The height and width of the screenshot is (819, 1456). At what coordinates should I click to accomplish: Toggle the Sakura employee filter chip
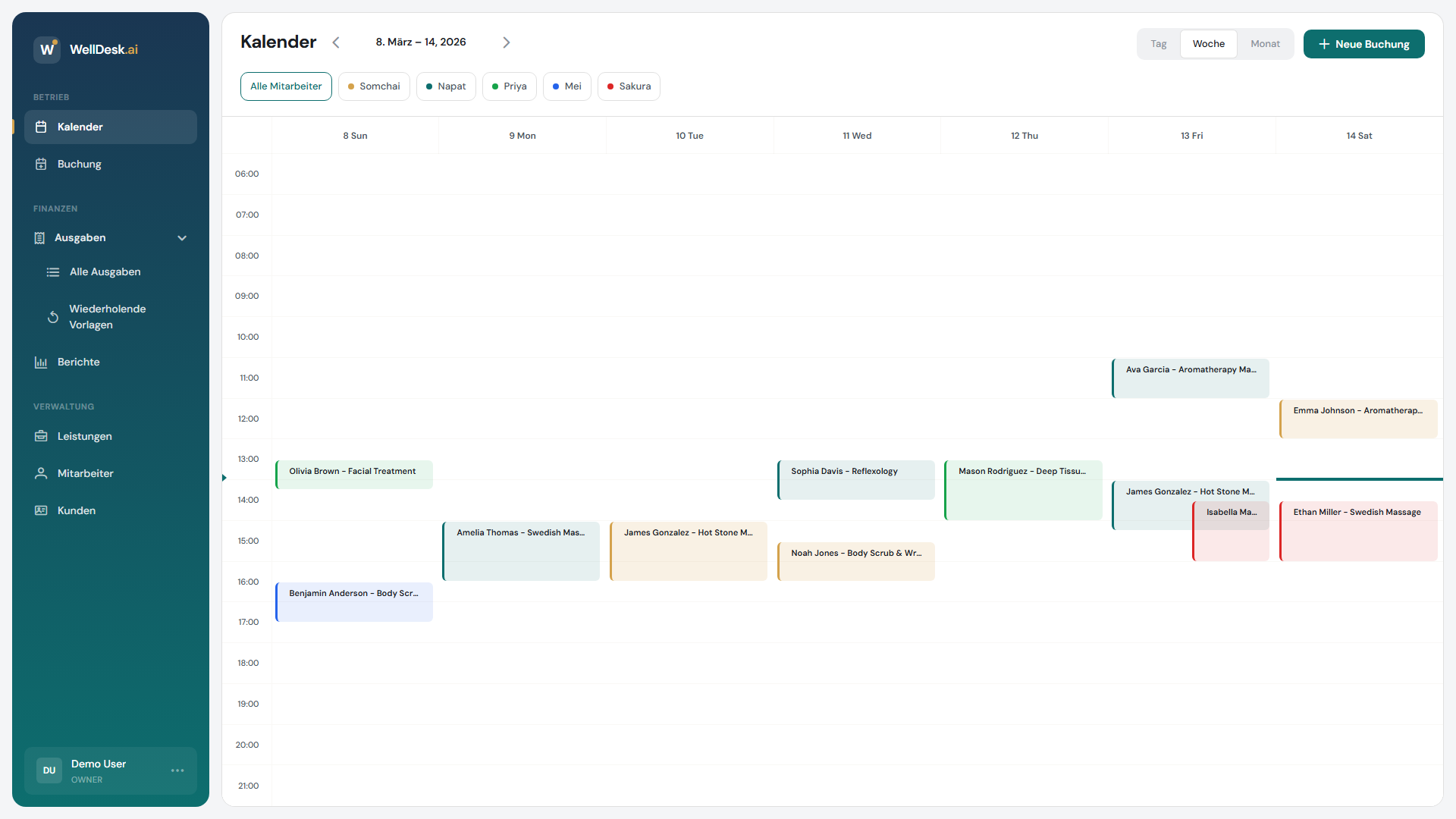628,86
